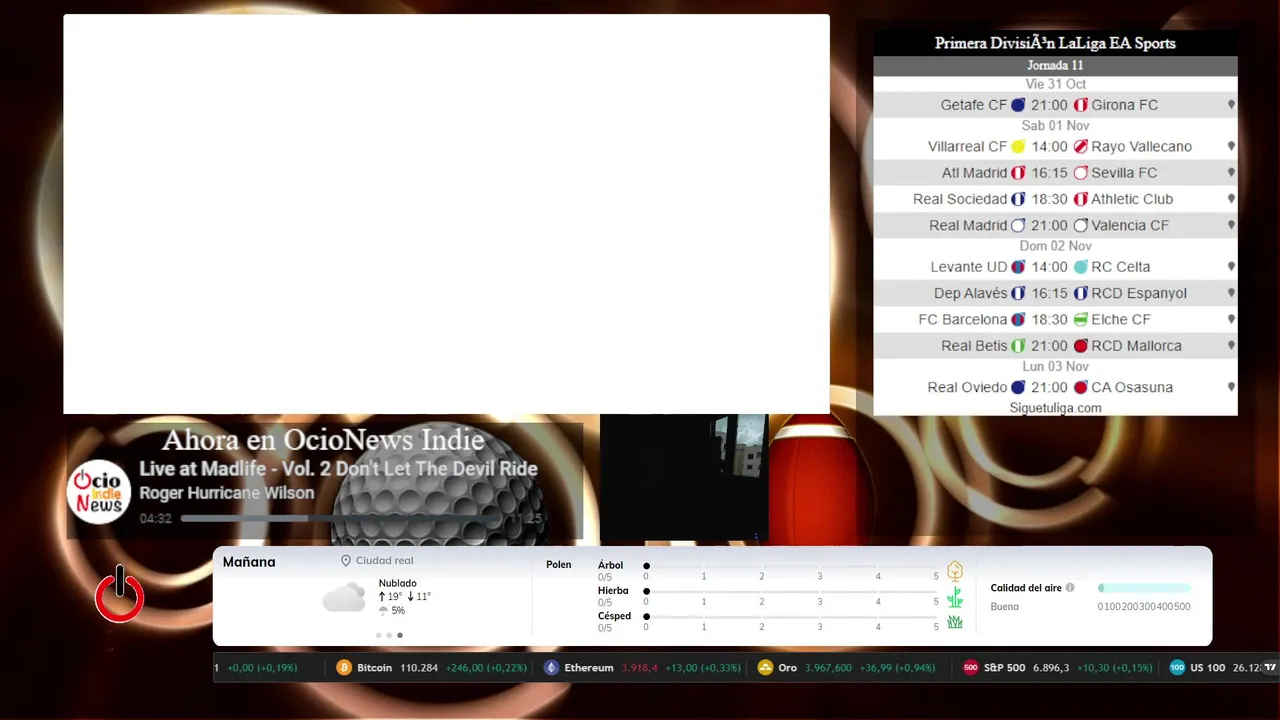Click the Ethereum price 3.918,4

640,668
